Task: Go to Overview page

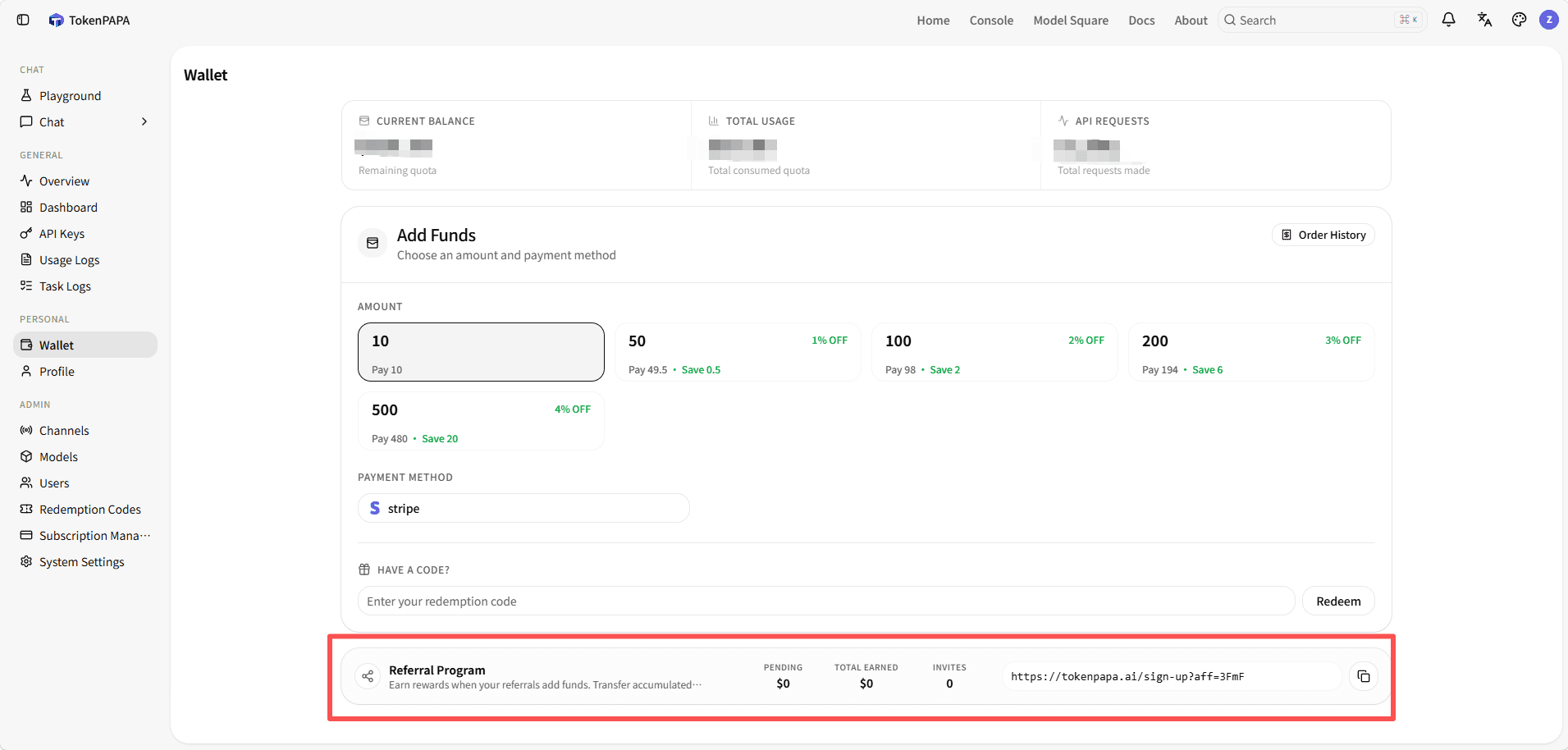Action: point(85,181)
